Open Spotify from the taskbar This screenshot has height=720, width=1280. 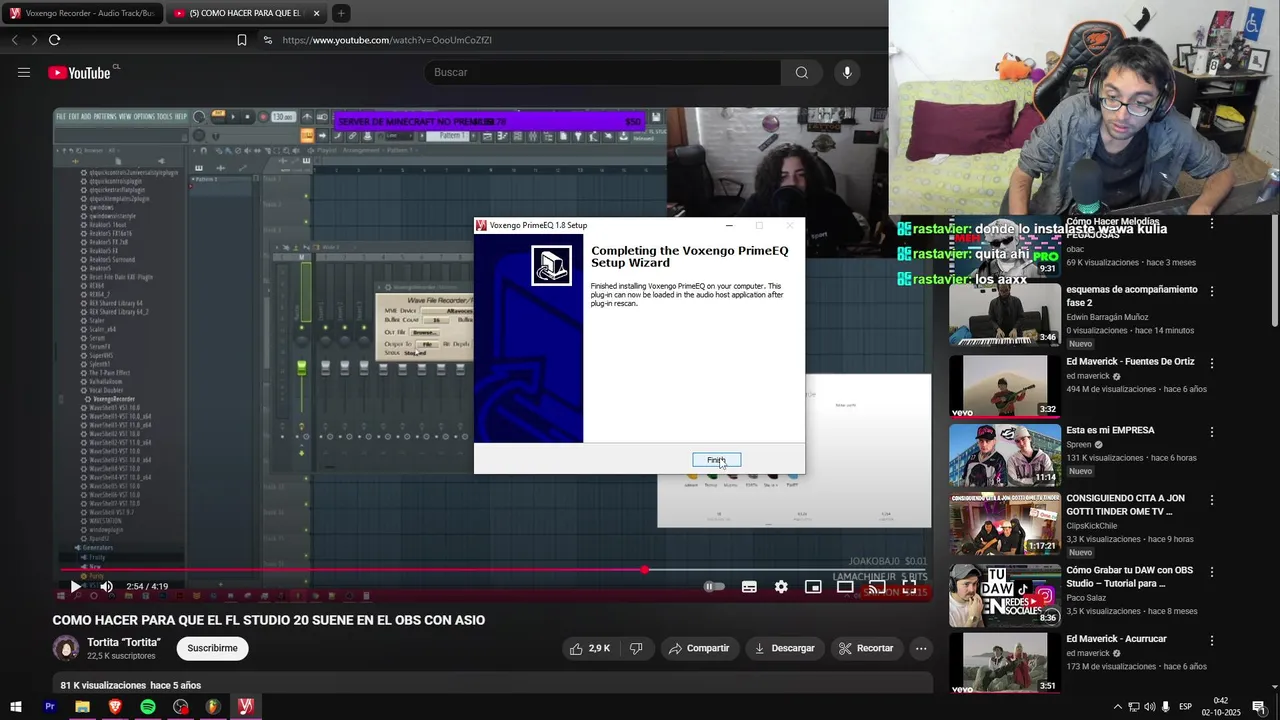pos(148,707)
